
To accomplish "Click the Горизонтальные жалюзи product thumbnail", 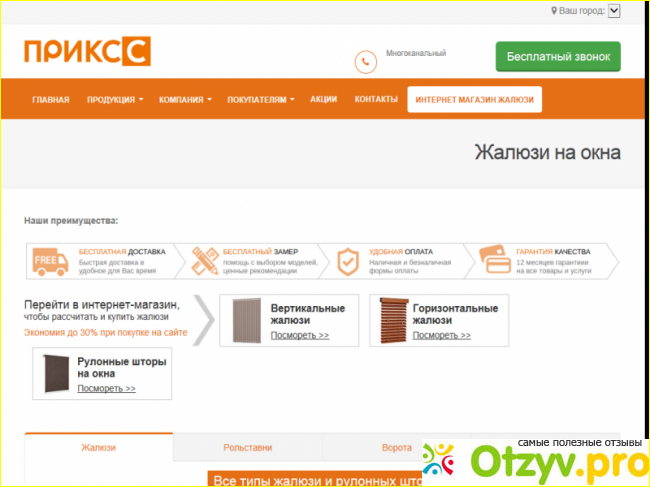I will (x=394, y=321).
